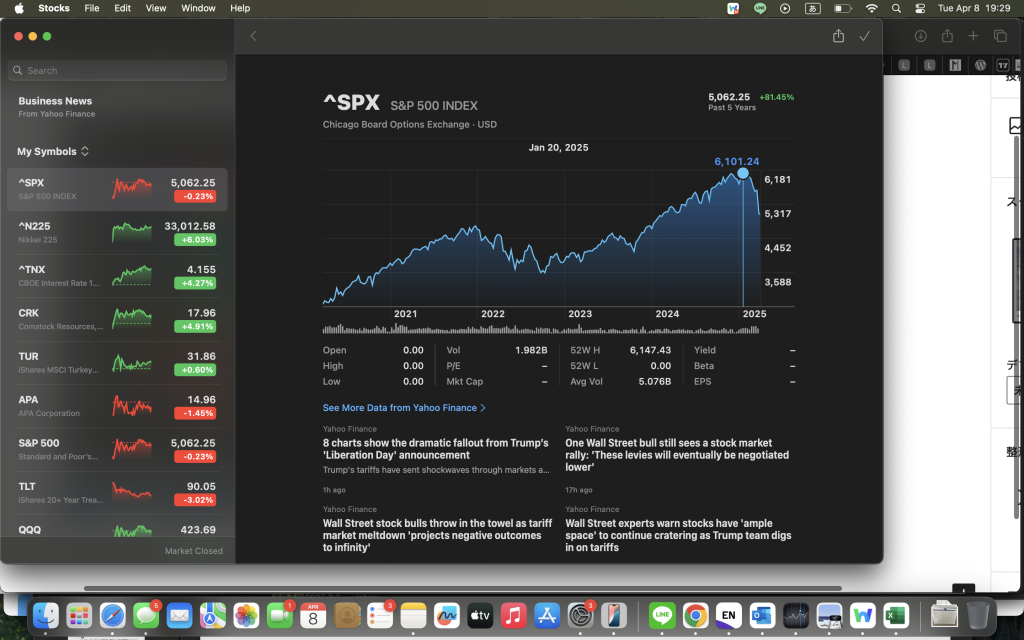Open the tab overview icon in Safari
Screen dimensions: 1024x640
(1000, 36)
